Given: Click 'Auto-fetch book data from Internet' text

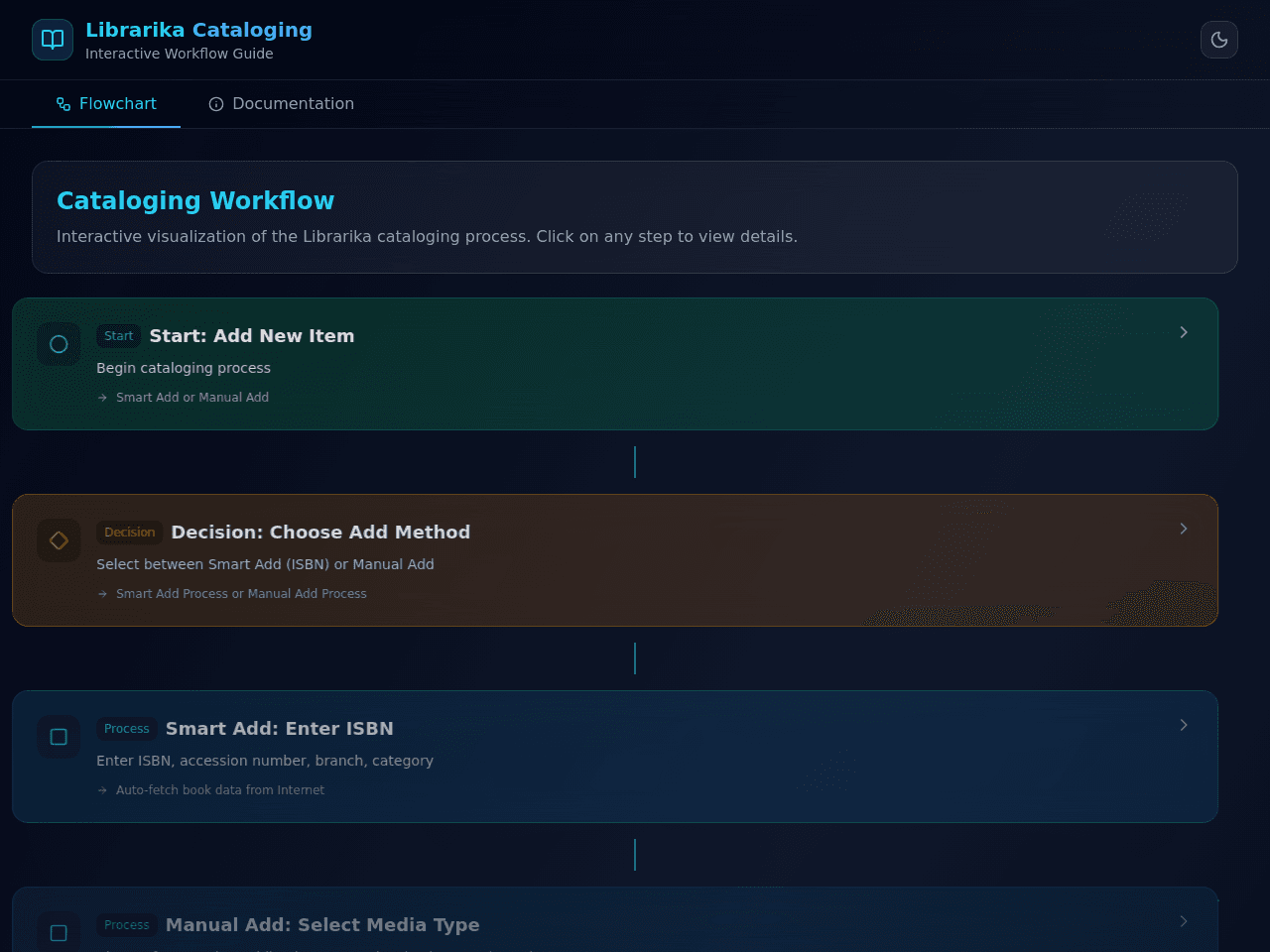Looking at the screenshot, I should pos(220,790).
